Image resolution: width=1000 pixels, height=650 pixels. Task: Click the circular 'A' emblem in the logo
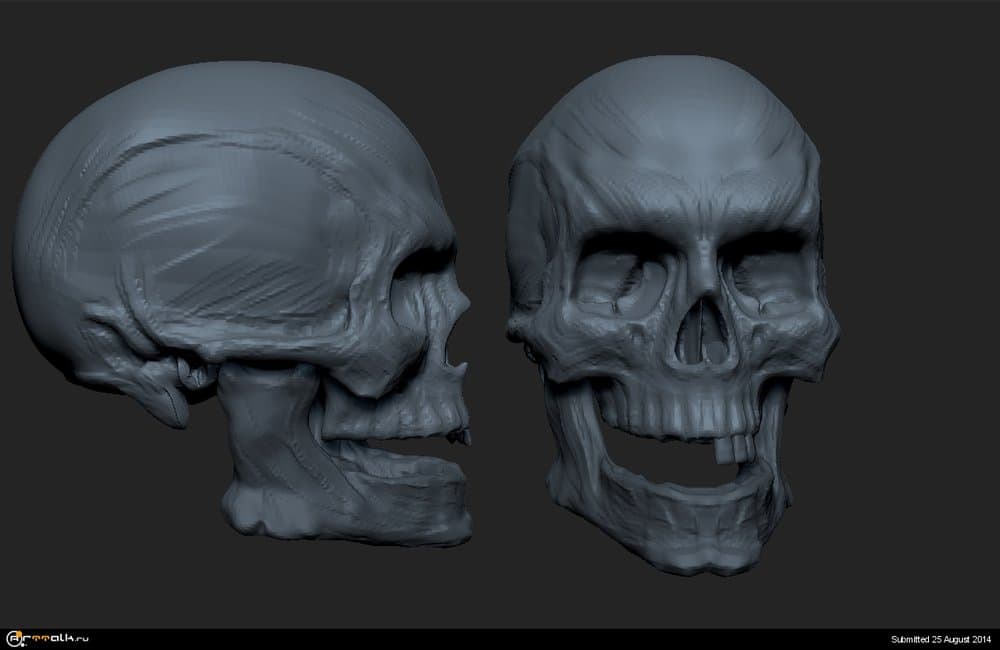[x=14, y=638]
